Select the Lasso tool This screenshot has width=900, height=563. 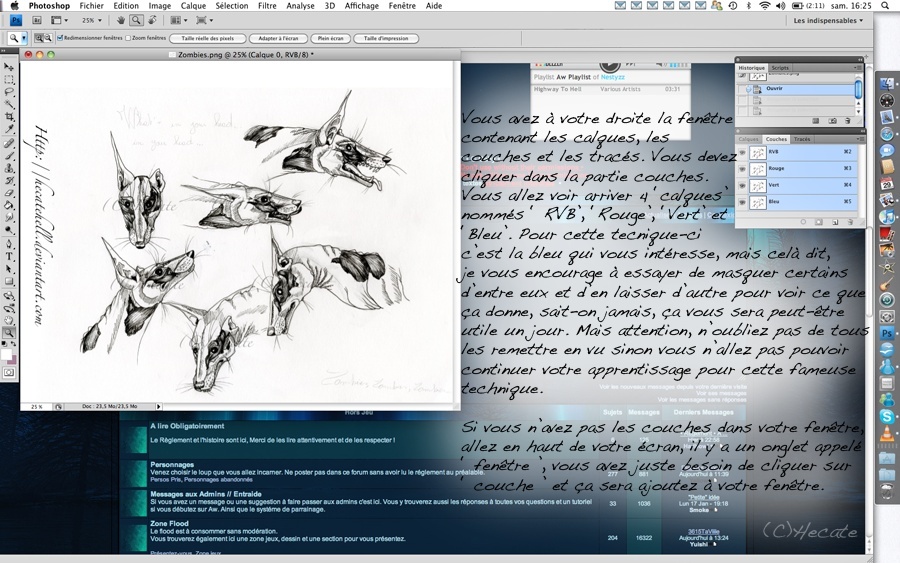click(x=9, y=91)
